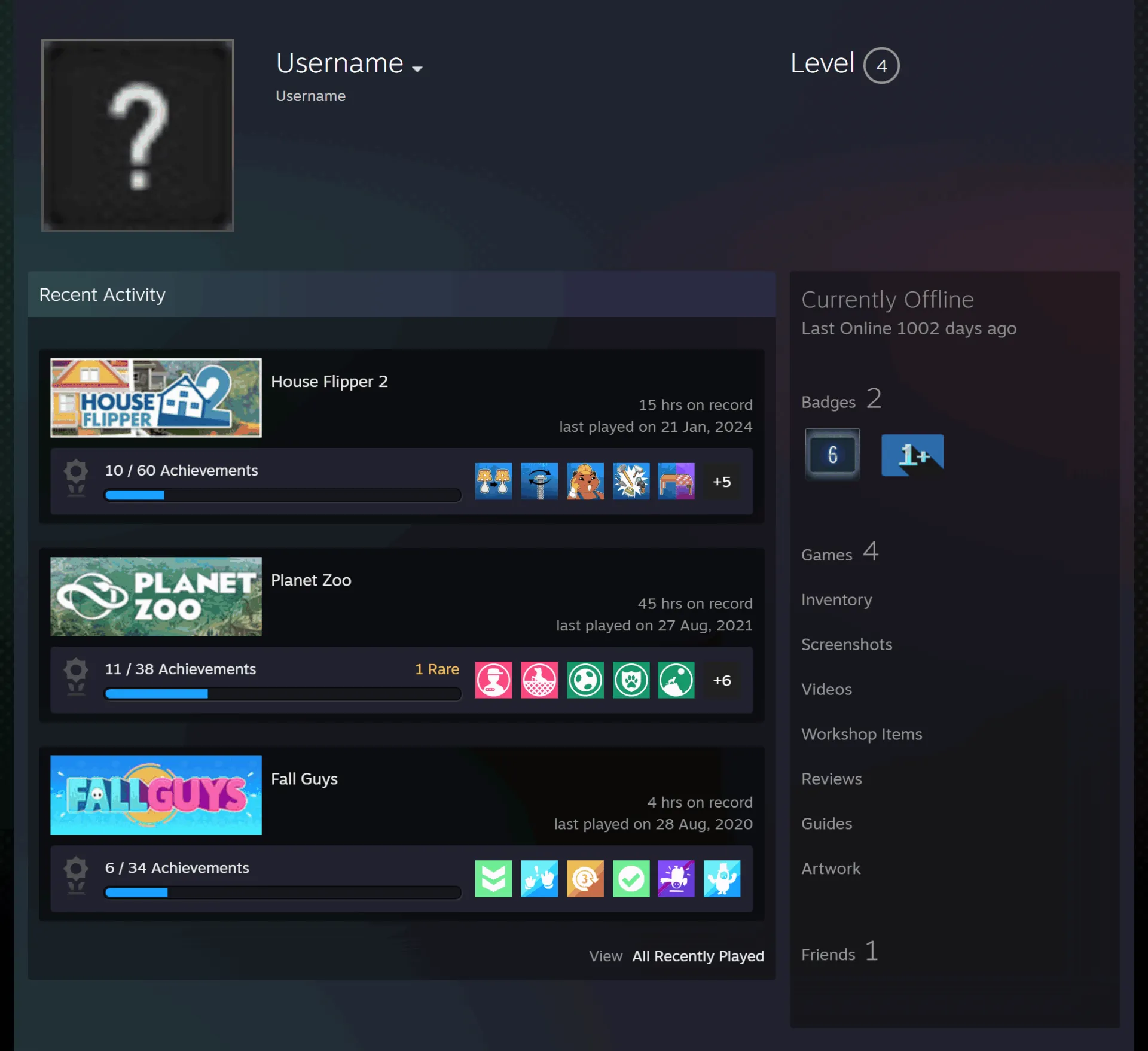Open the Friends list link
This screenshot has height=1051, width=1148.
tap(839, 952)
